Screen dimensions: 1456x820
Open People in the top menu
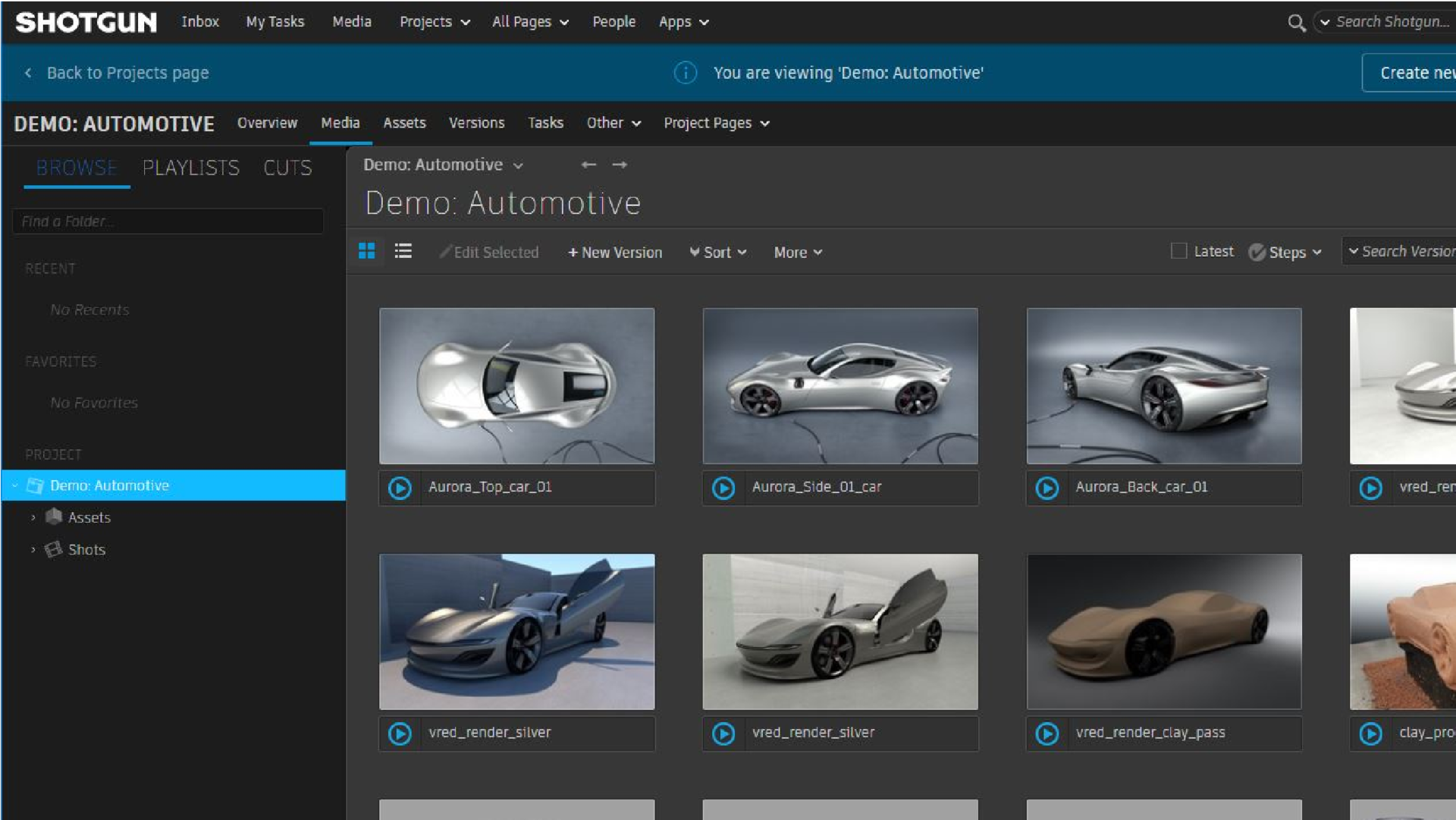click(614, 22)
